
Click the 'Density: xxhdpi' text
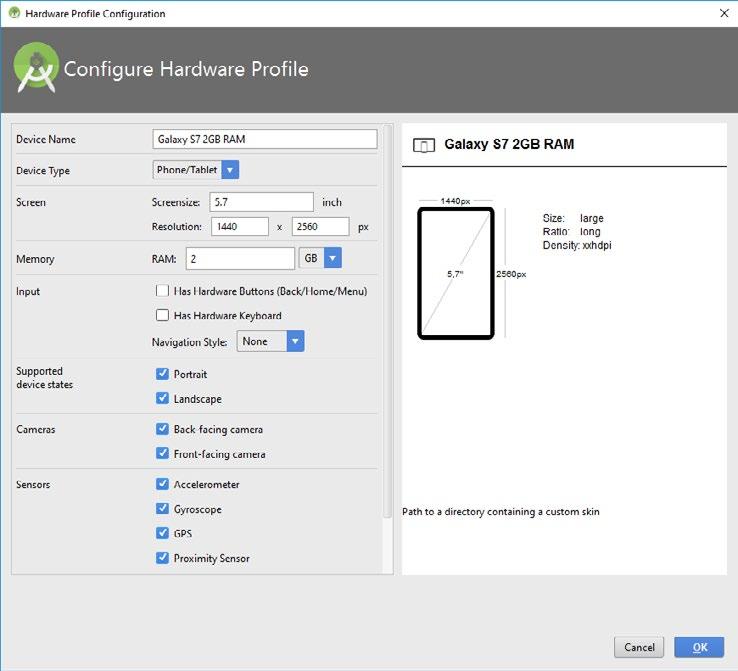pyautogui.click(x=577, y=245)
